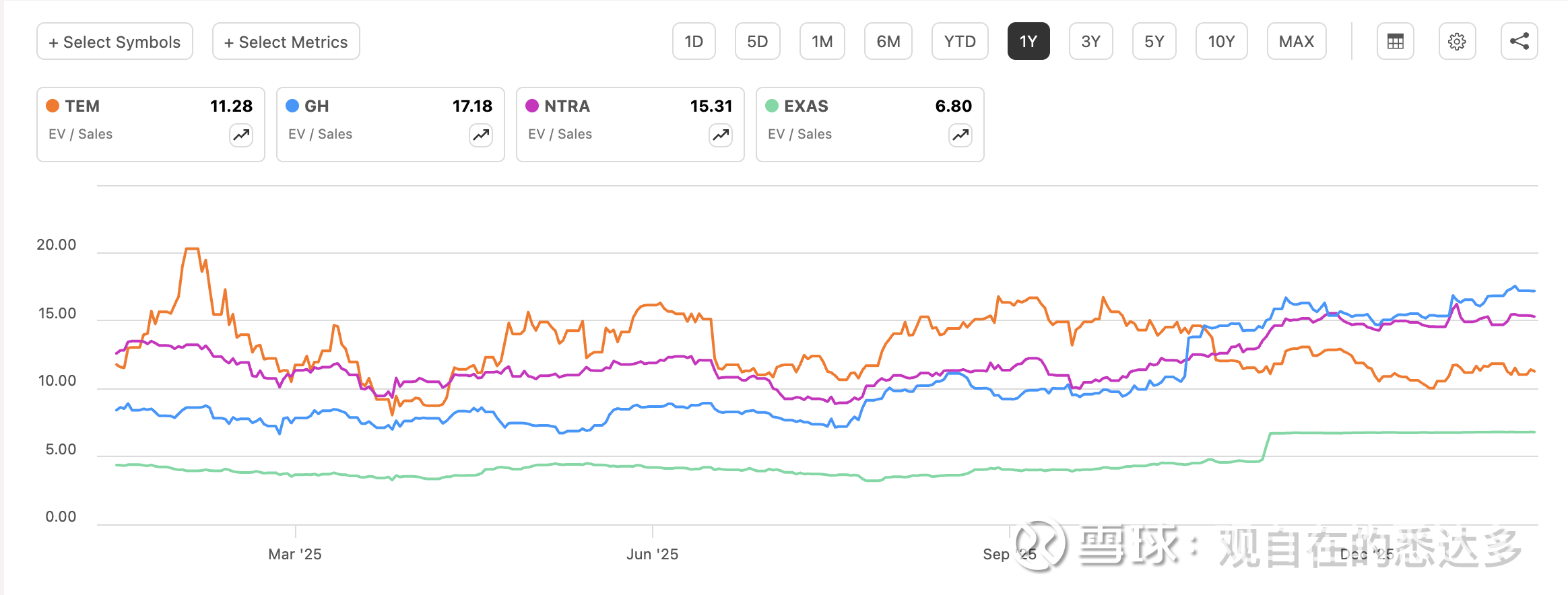Switch to the 1D time range
The width and height of the screenshot is (1568, 595).
pyautogui.click(x=694, y=42)
